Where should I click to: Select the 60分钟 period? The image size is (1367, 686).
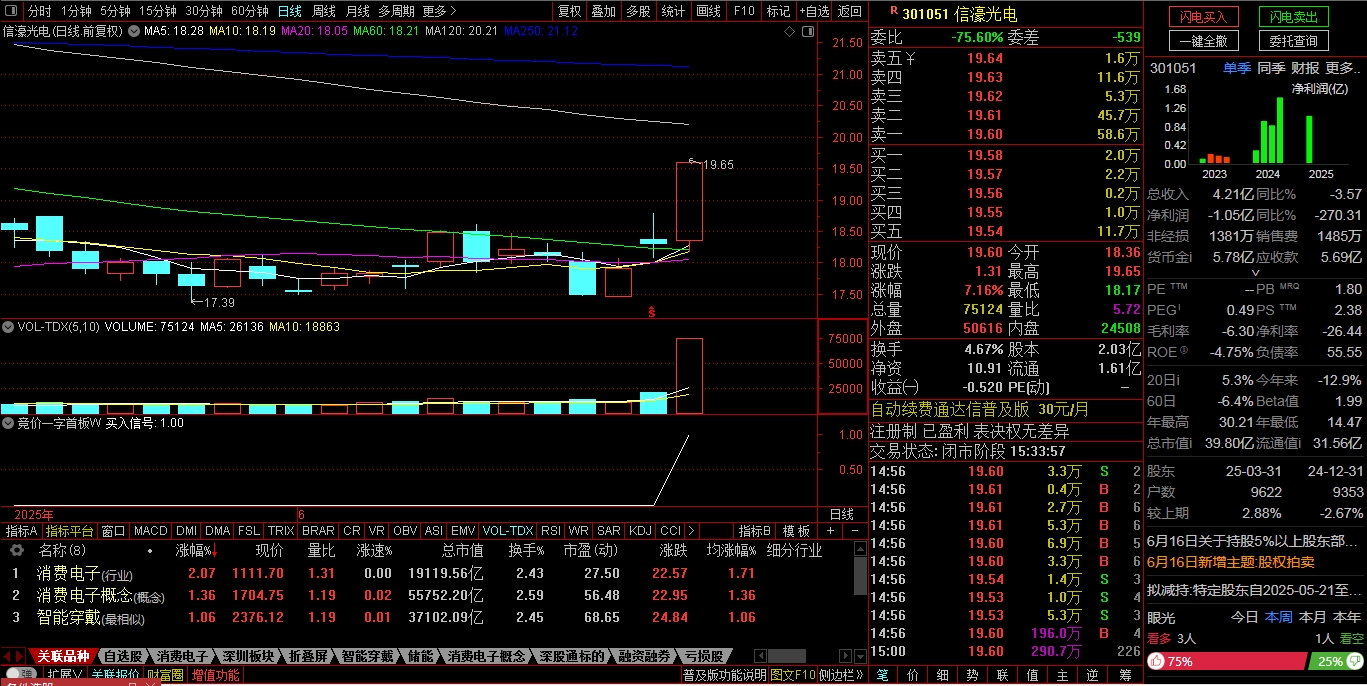(249, 11)
